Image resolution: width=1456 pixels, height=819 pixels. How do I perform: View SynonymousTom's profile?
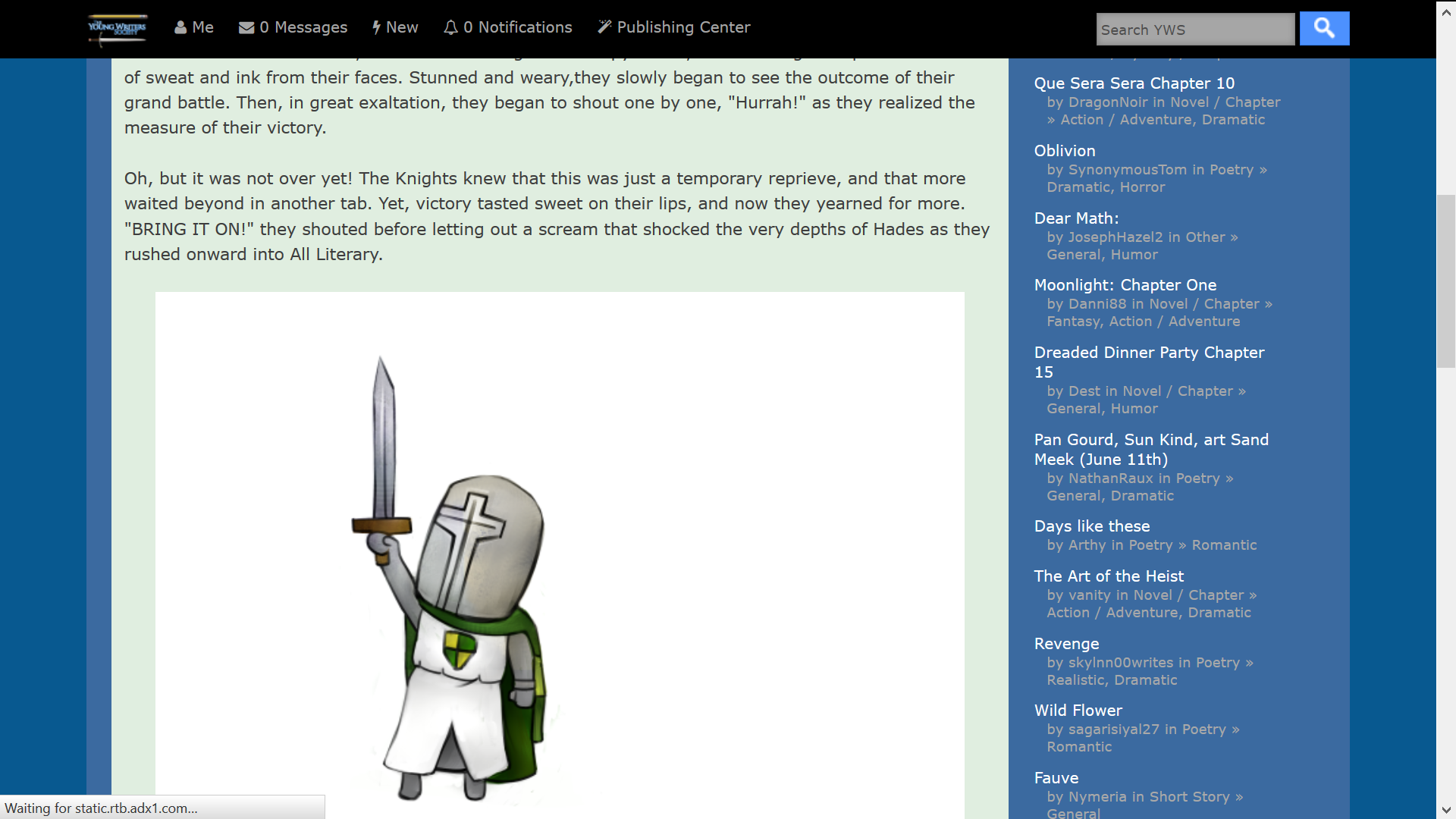[x=1128, y=170]
